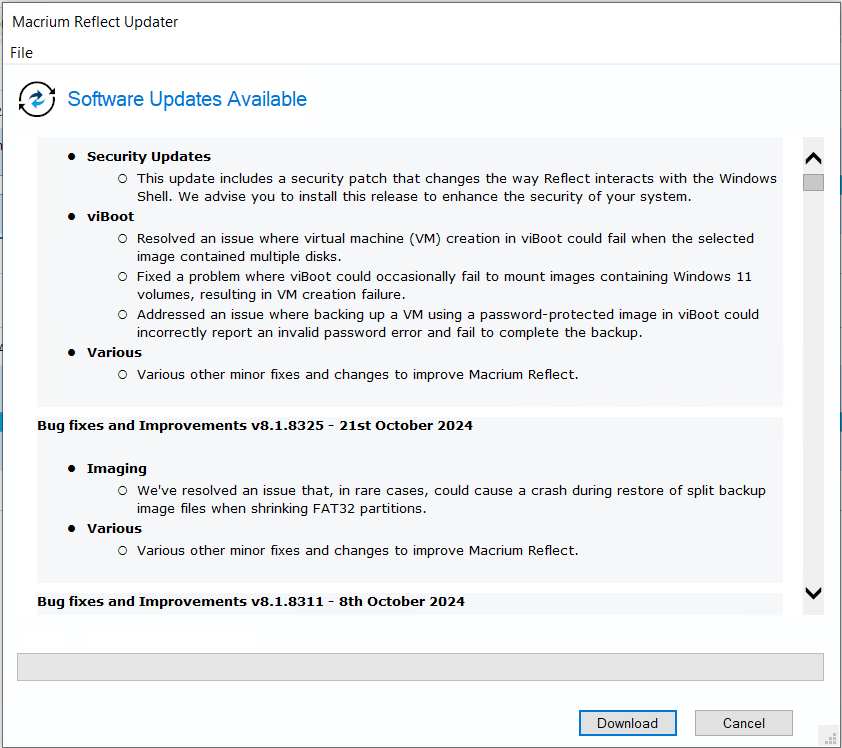Click the viBoot bullet heading
The image size is (842, 748).
coord(110,216)
